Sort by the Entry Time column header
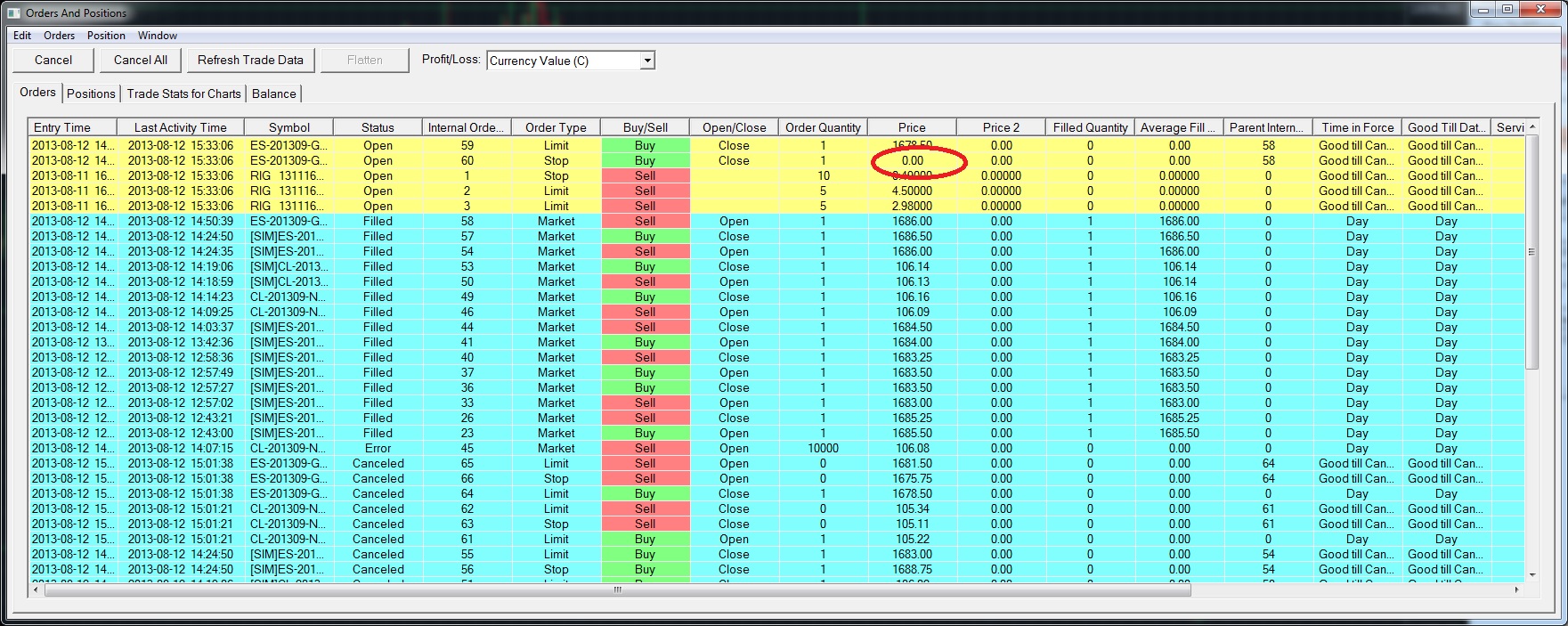Image resolution: width=1568 pixels, height=626 pixels. click(62, 127)
